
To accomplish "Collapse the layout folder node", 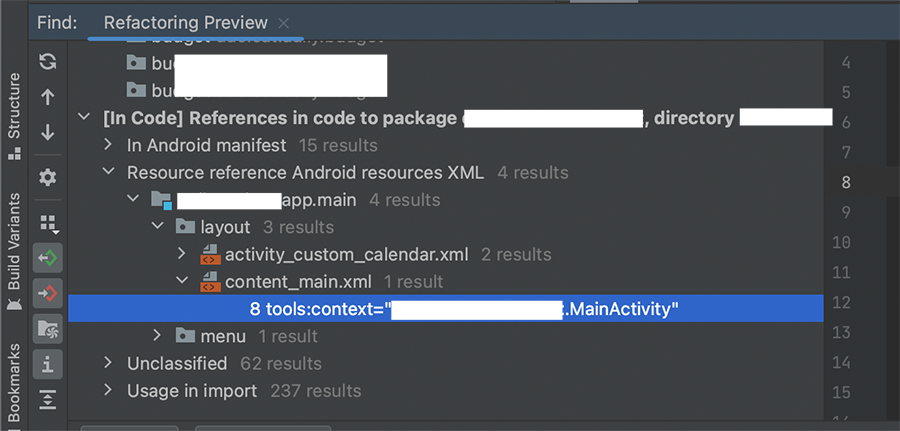I will [159, 227].
